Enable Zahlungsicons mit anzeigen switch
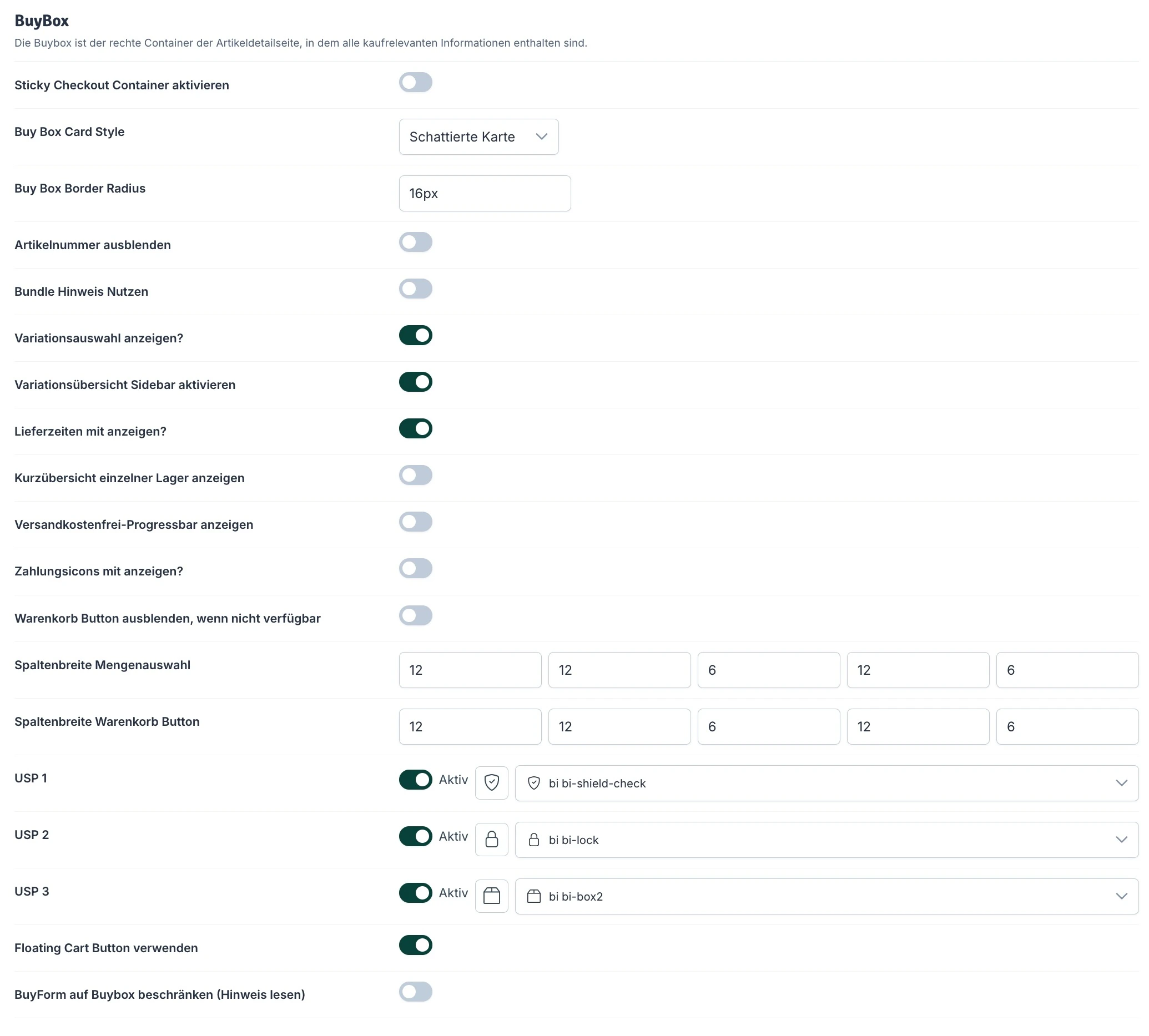The width and height of the screenshot is (1149, 1036). 415,568
